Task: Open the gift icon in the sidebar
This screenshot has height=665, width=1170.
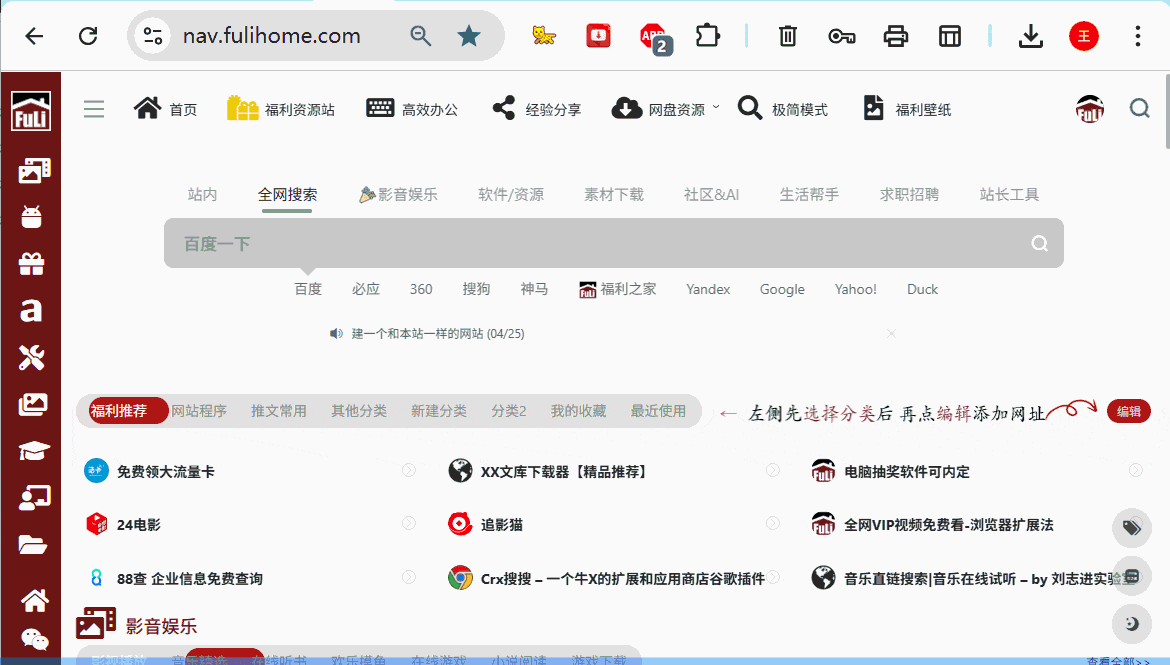Action: (x=33, y=262)
